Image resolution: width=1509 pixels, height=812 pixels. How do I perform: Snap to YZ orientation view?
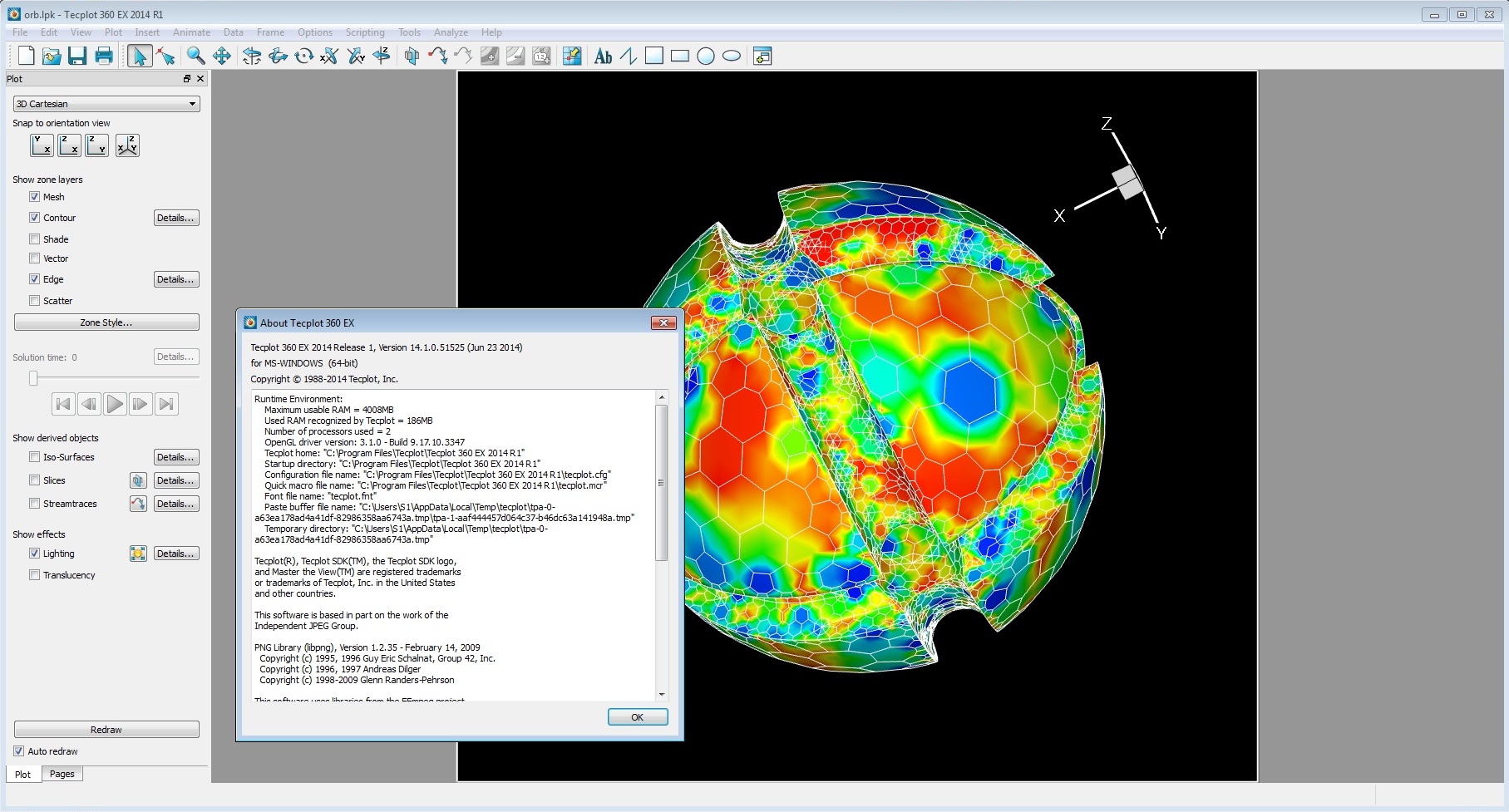click(97, 145)
